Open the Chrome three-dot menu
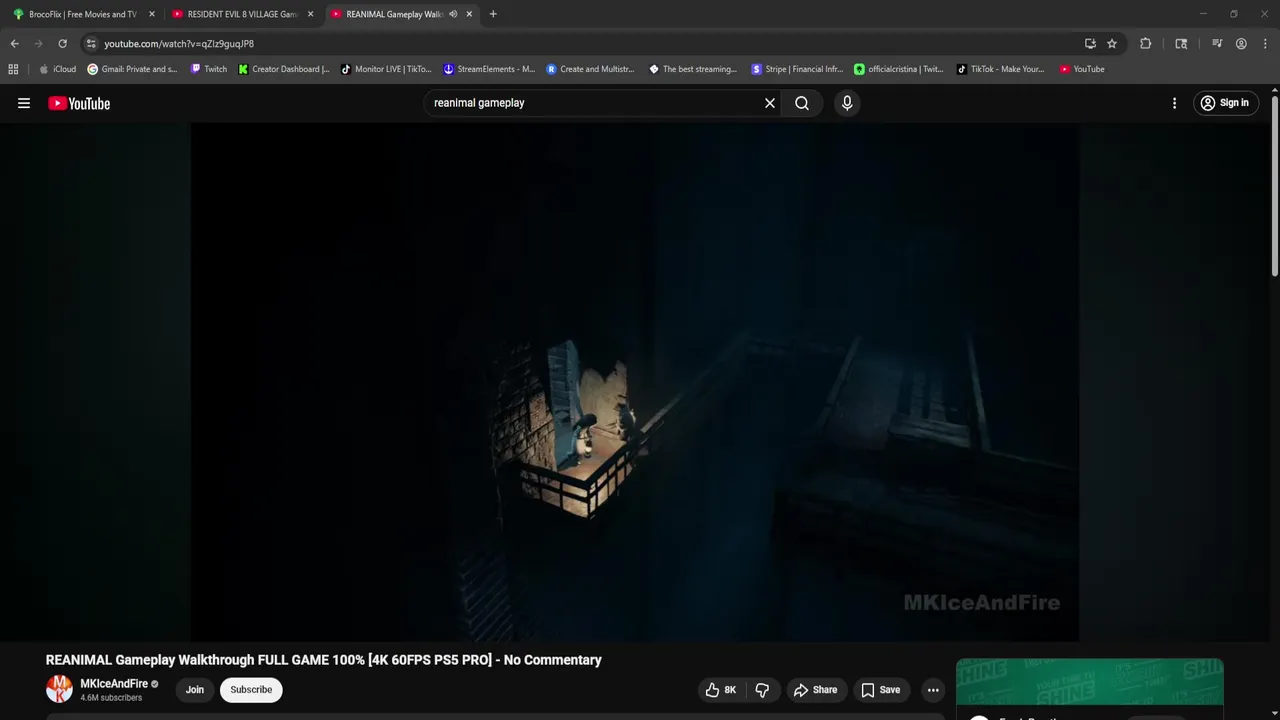Screen dimensions: 1280x720 tap(1266, 44)
